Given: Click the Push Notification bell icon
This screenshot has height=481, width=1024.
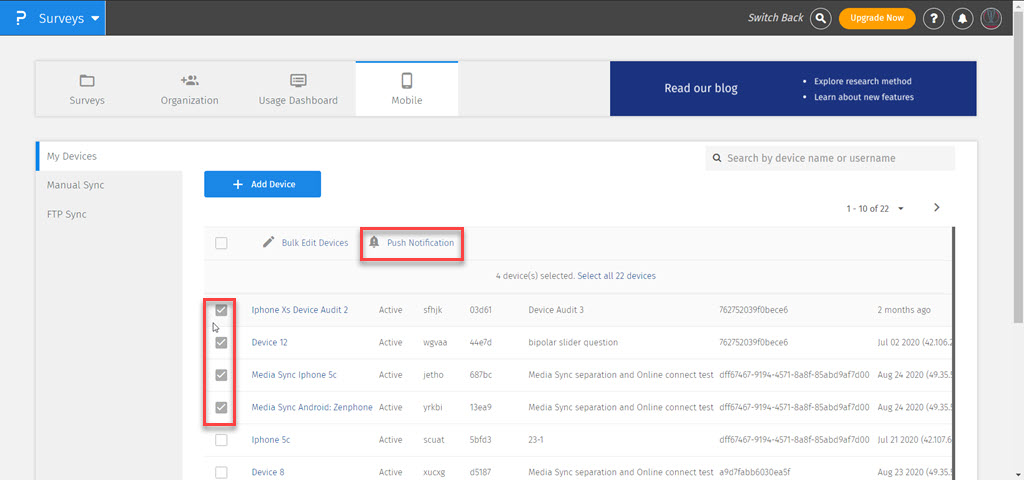Looking at the screenshot, I should [x=374, y=243].
